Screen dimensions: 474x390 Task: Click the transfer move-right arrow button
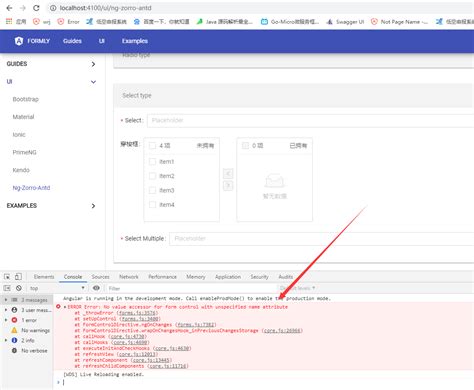pos(228,185)
